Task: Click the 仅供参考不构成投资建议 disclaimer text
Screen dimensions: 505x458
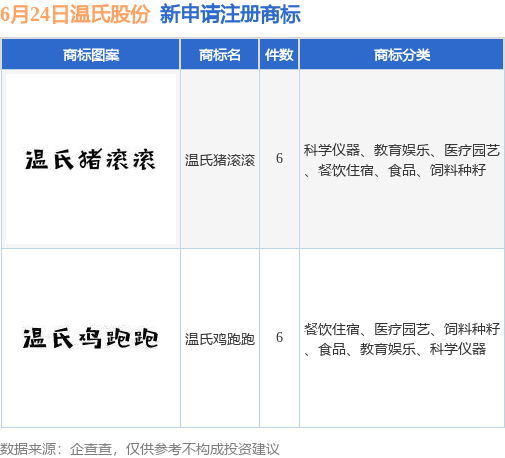Action: coord(202,449)
